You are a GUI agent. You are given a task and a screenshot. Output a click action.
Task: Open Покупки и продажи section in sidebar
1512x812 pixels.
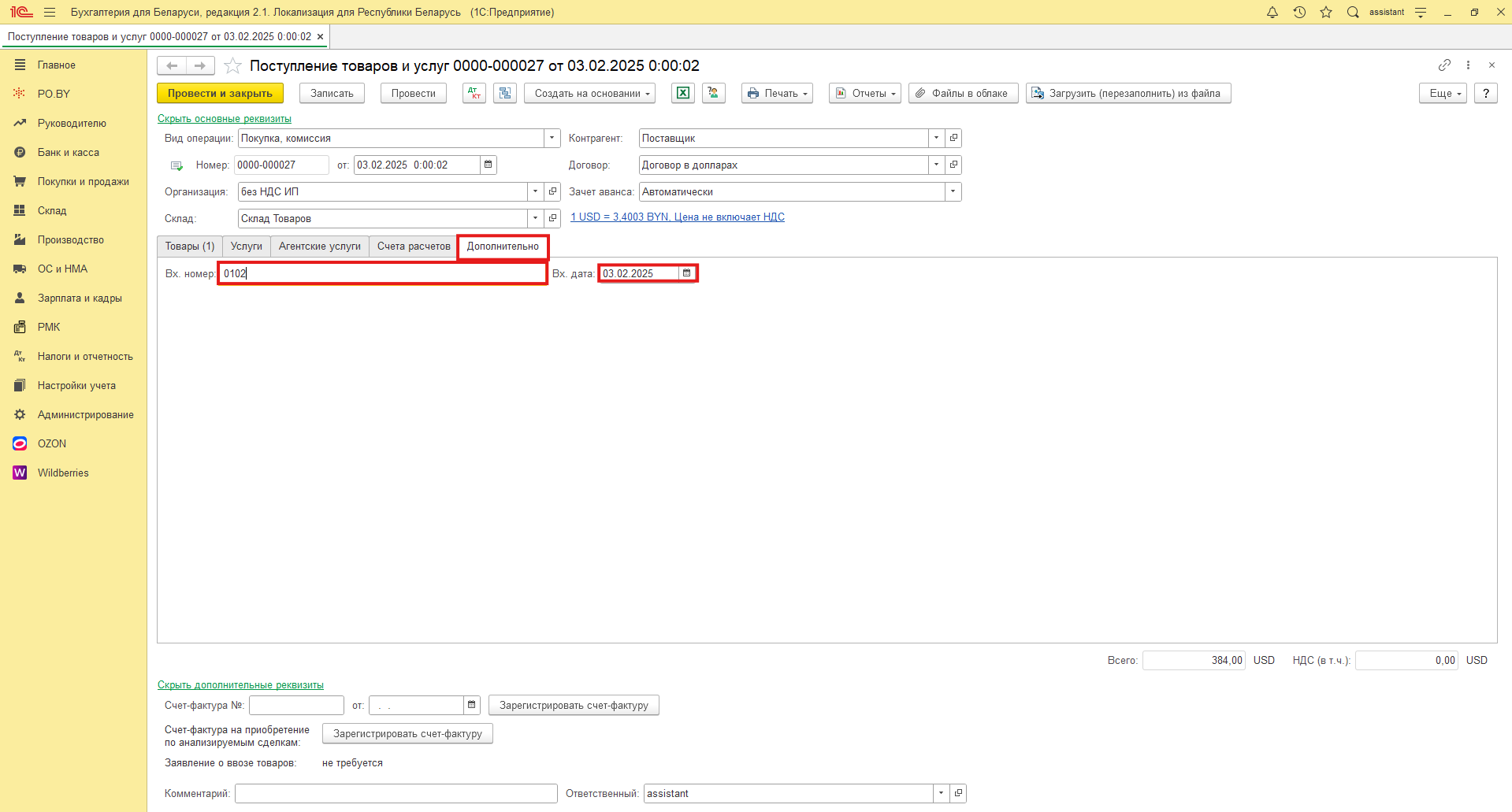click(x=83, y=181)
